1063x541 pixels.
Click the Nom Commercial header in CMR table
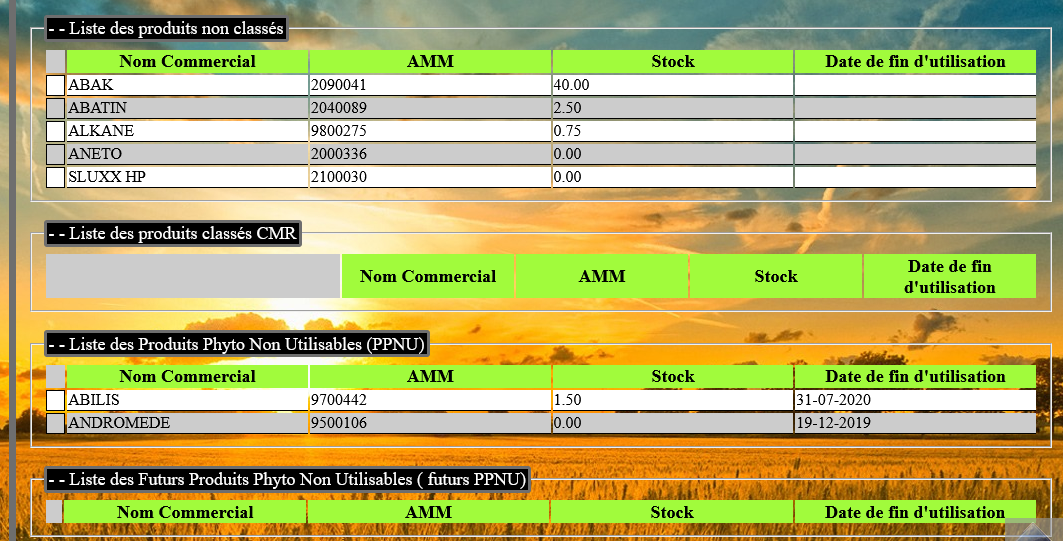click(428, 277)
